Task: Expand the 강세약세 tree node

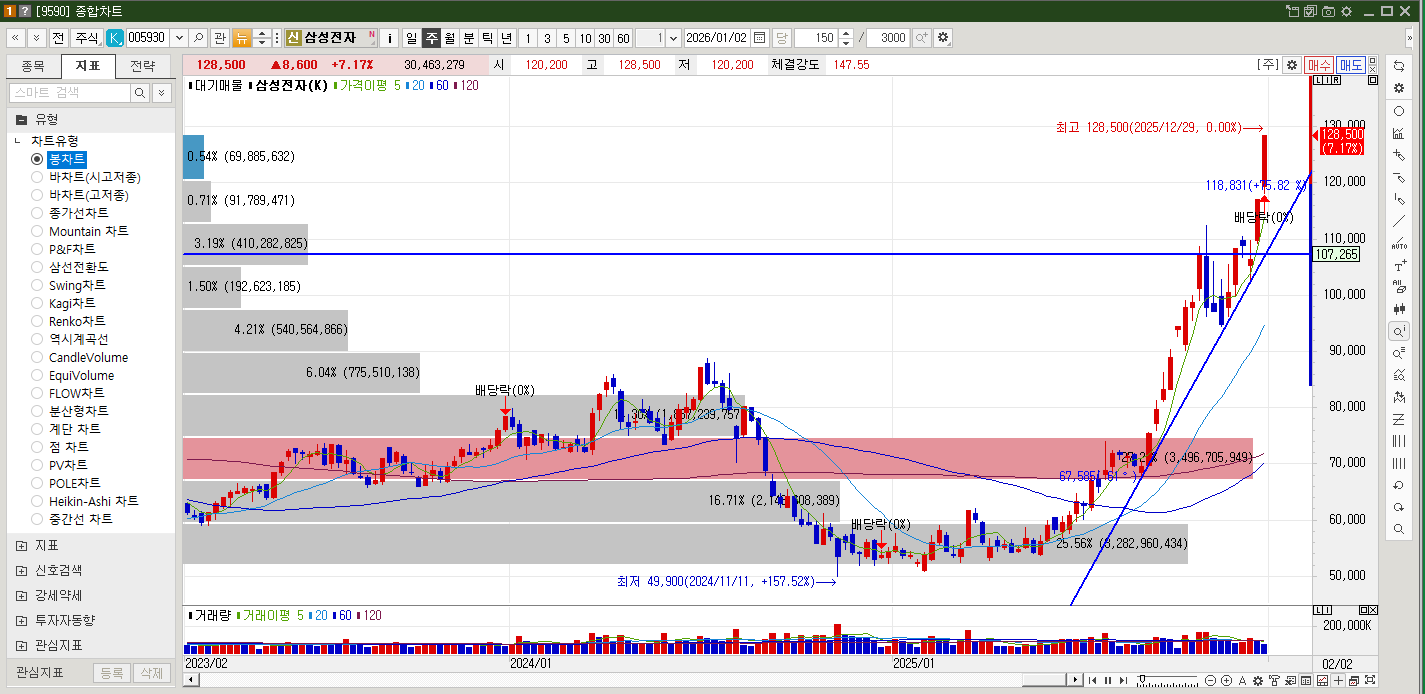Action: pos(22,596)
